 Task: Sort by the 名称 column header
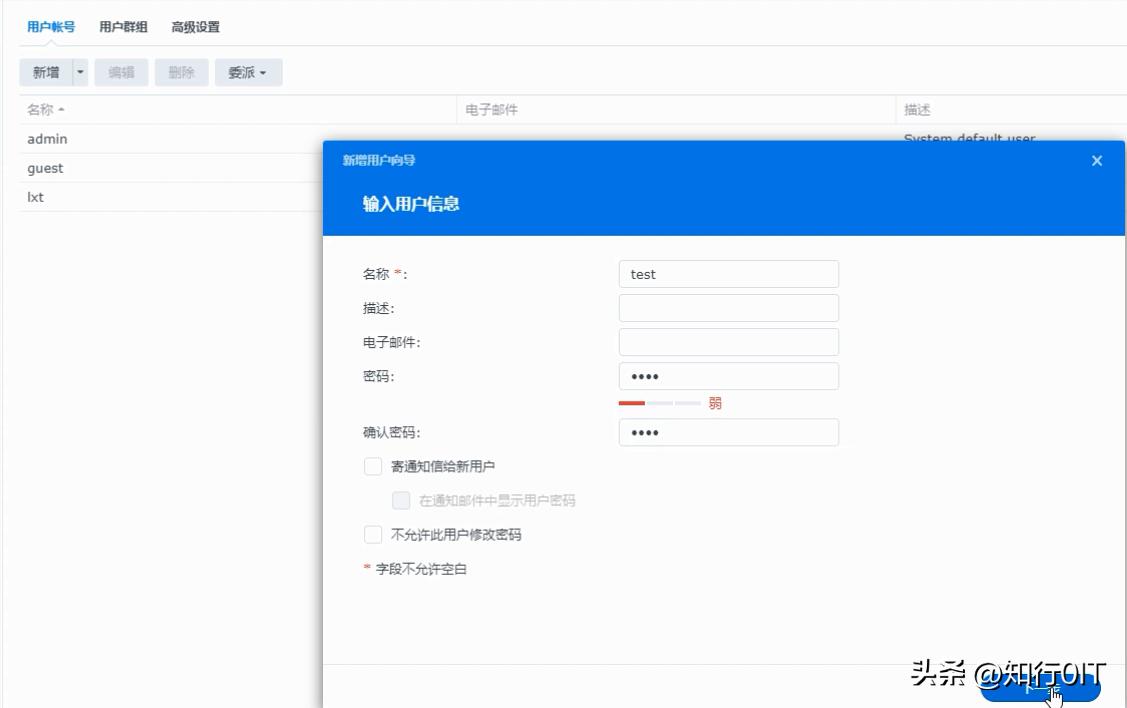click(40, 110)
